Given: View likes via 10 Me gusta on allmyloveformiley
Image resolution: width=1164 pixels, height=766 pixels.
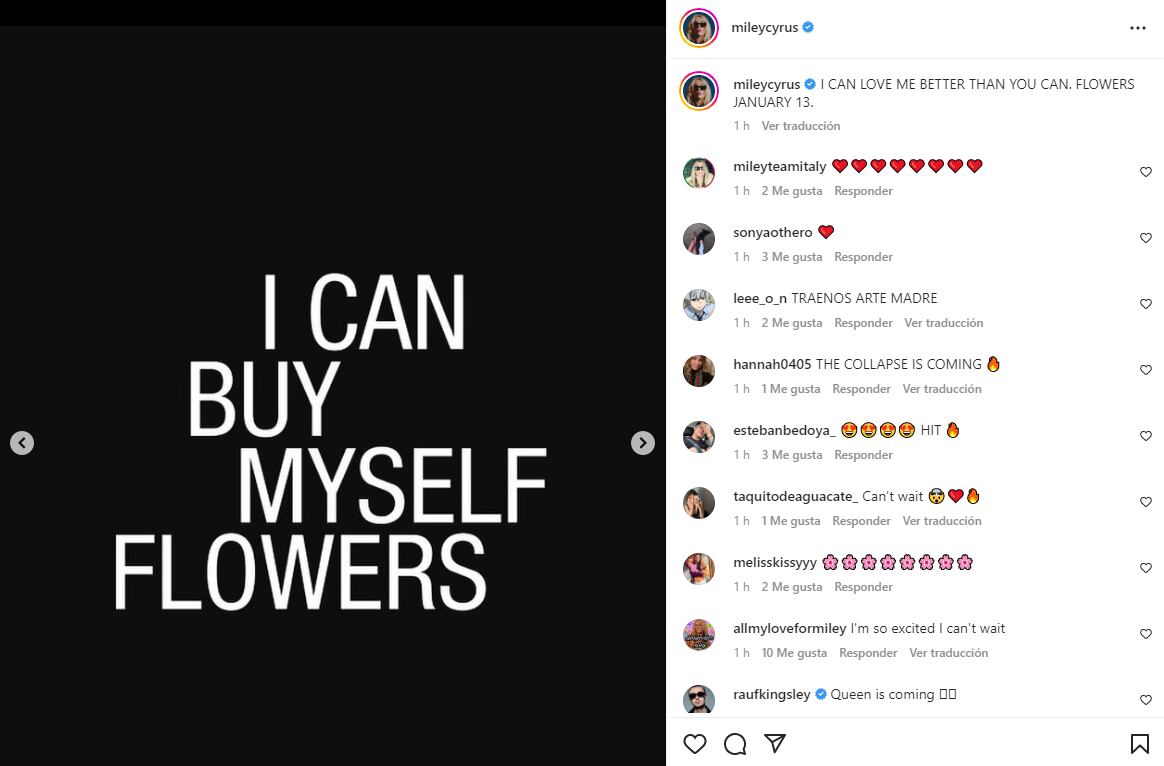Looking at the screenshot, I should coord(794,652).
